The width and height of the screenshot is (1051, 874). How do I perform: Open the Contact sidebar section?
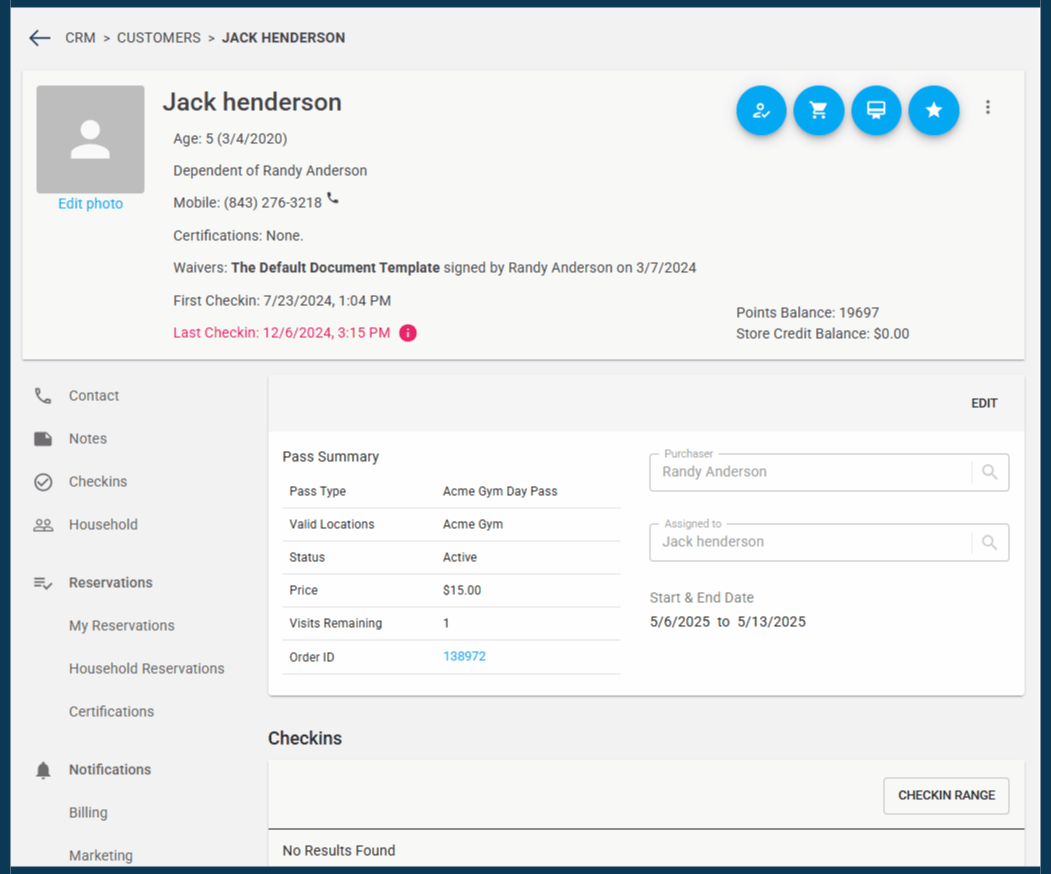coord(93,396)
